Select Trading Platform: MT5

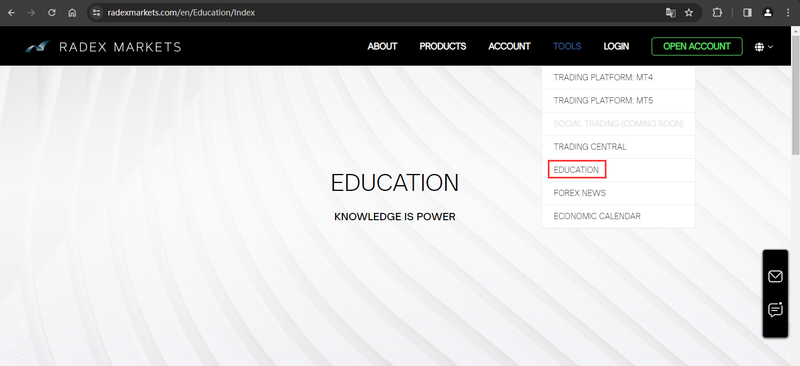click(x=618, y=101)
